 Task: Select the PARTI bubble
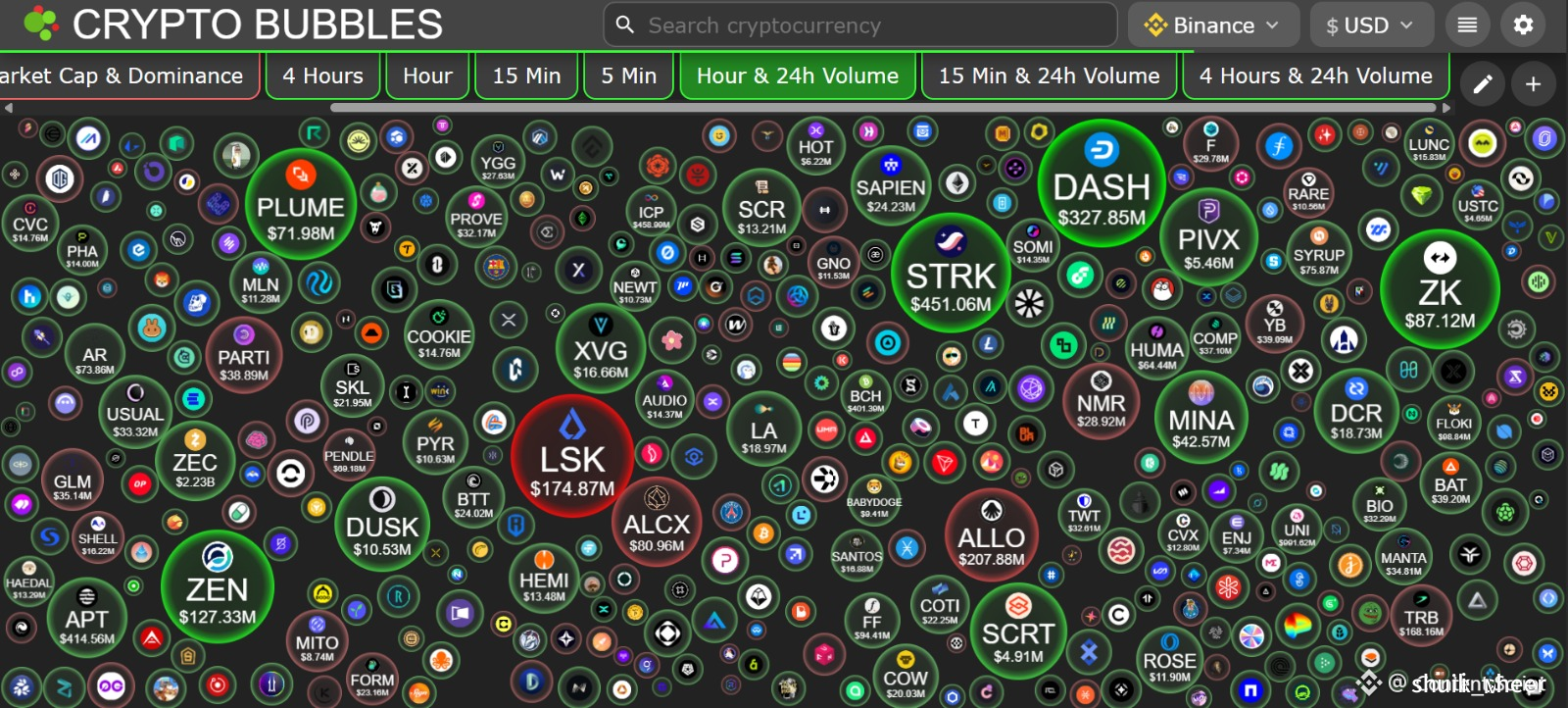(x=244, y=354)
